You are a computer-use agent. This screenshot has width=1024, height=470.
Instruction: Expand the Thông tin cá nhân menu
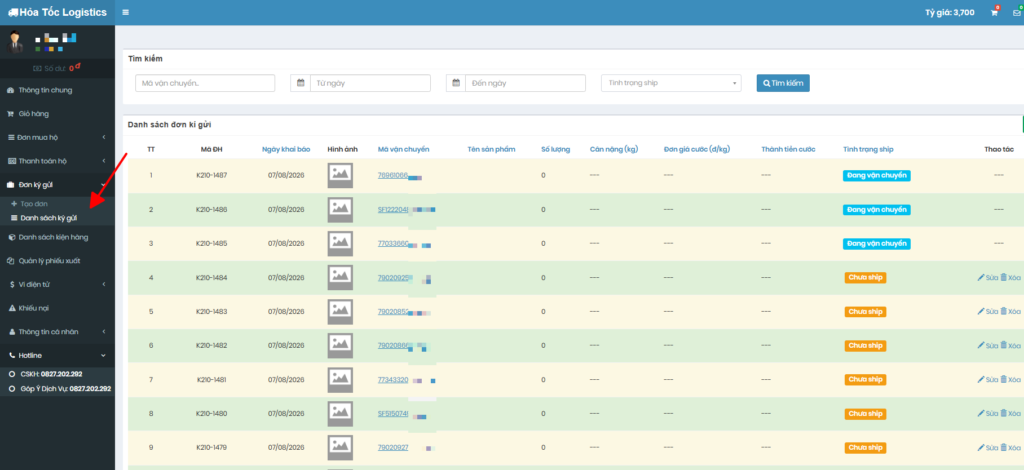point(57,332)
